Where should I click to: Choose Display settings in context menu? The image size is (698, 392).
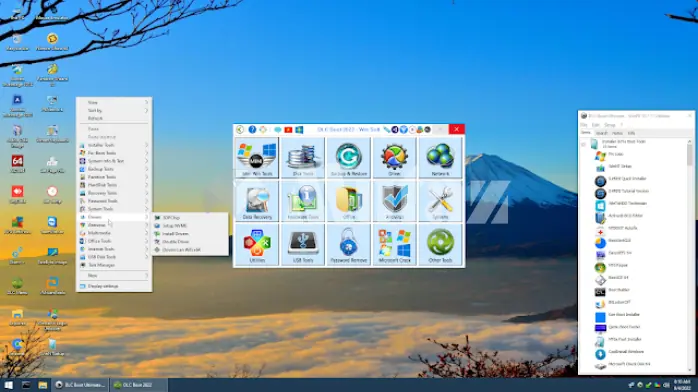click(x=114, y=287)
